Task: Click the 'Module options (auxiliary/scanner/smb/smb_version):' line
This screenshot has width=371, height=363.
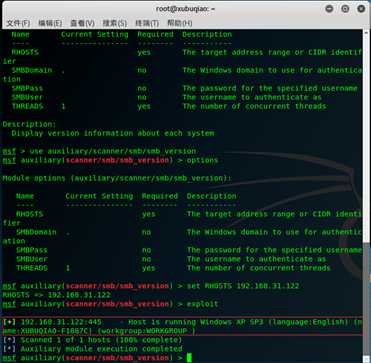Action: 117,178
